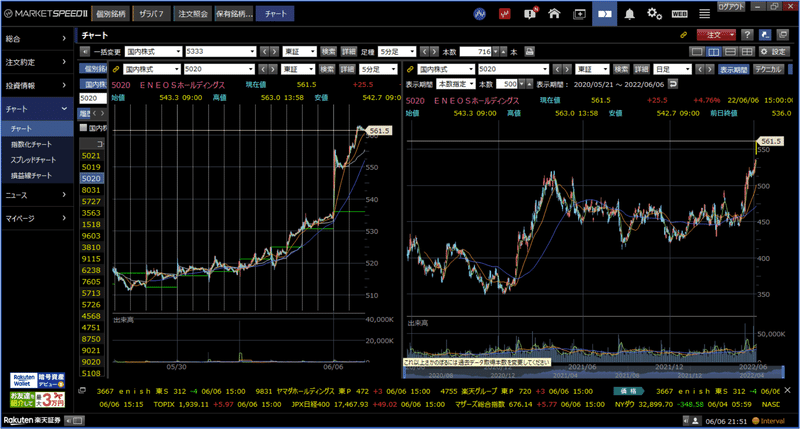Select 損益線チャート in the sidebar
Viewport: 800px width, 429px height.
(x=32, y=175)
